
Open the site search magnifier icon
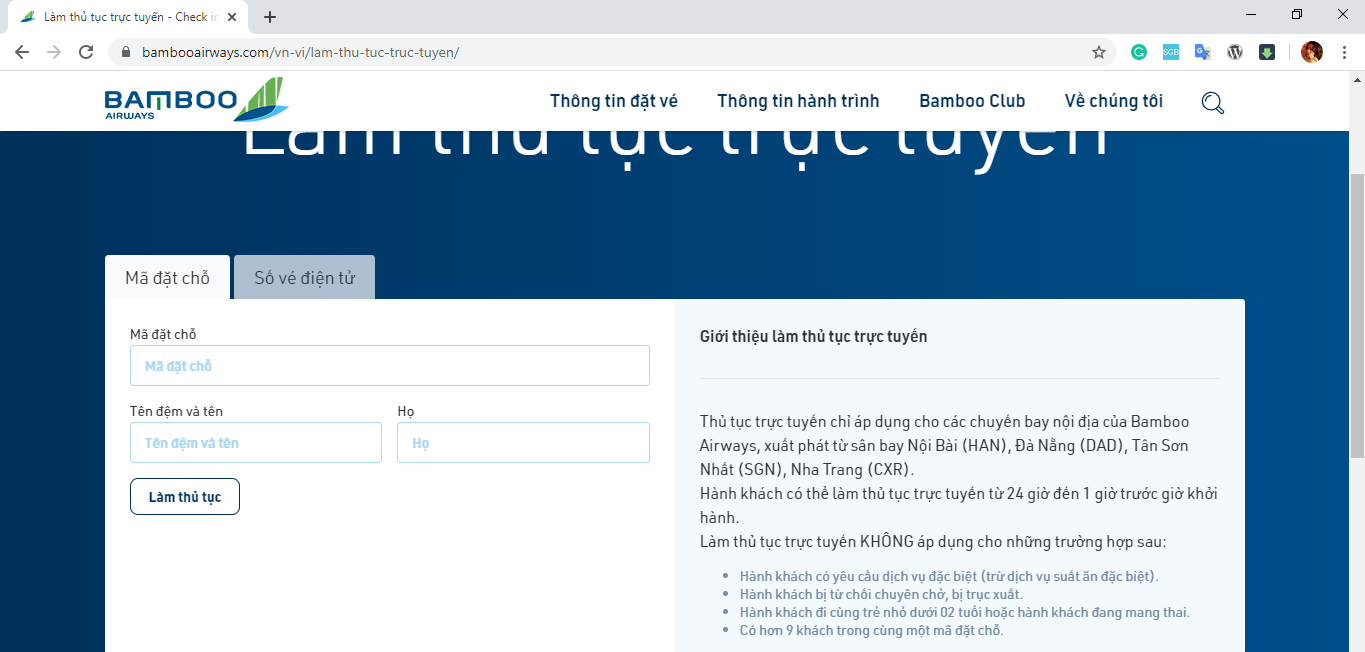click(1212, 103)
